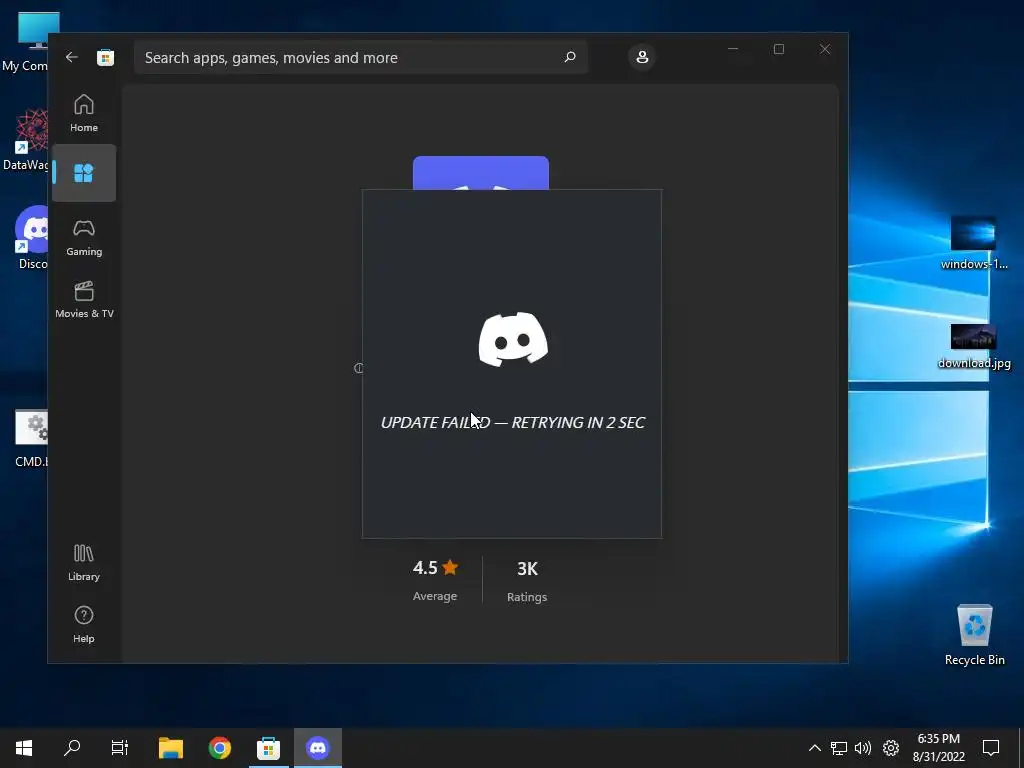Screen dimensions: 1024x768
Task: Select the DataWag desktop shortcut
Action: point(27,140)
